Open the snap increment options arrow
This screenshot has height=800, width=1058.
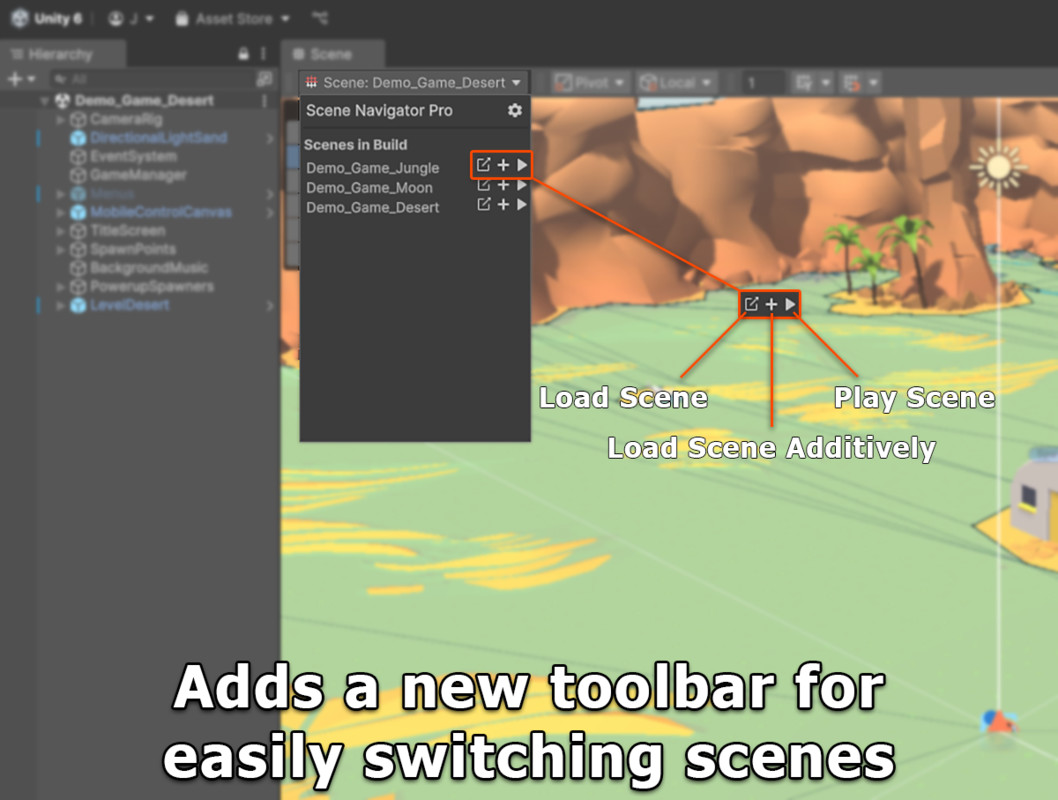(x=874, y=83)
